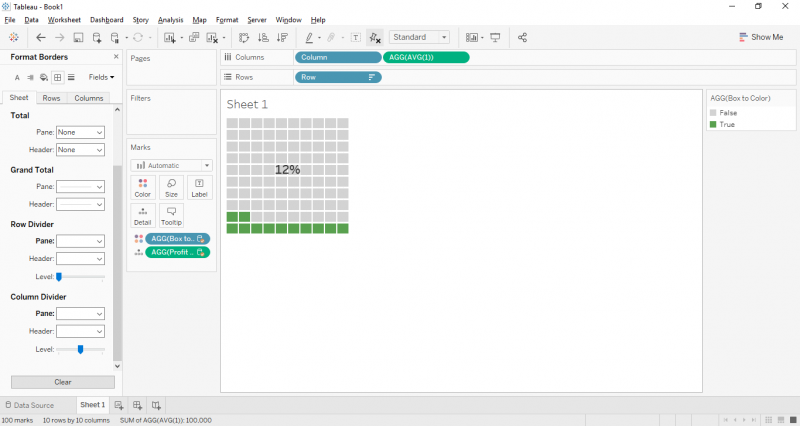This screenshot has height=426, width=800.
Task: Click the Swap Rows and Columns icon
Action: tap(243, 38)
